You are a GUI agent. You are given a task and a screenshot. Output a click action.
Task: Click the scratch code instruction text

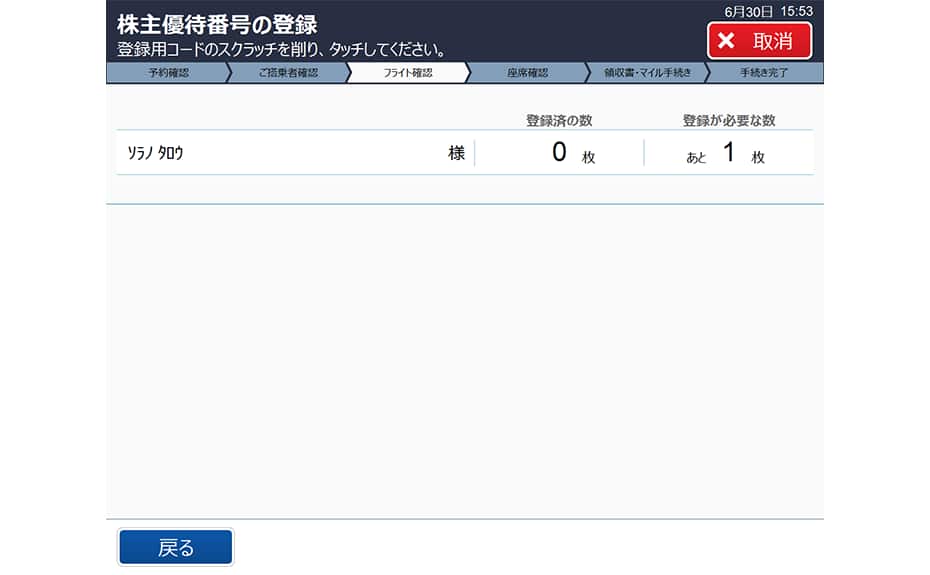[x=281, y=49]
